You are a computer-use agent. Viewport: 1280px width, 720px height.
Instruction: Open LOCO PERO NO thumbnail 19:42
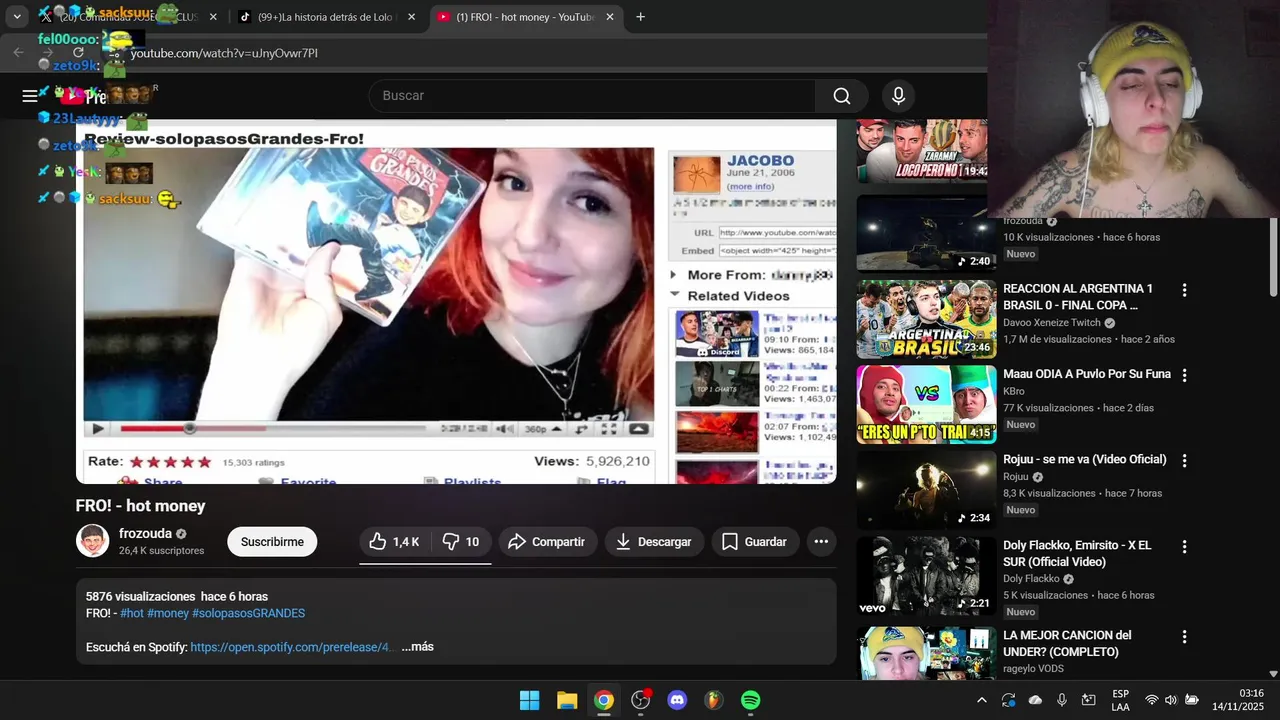tap(922, 151)
